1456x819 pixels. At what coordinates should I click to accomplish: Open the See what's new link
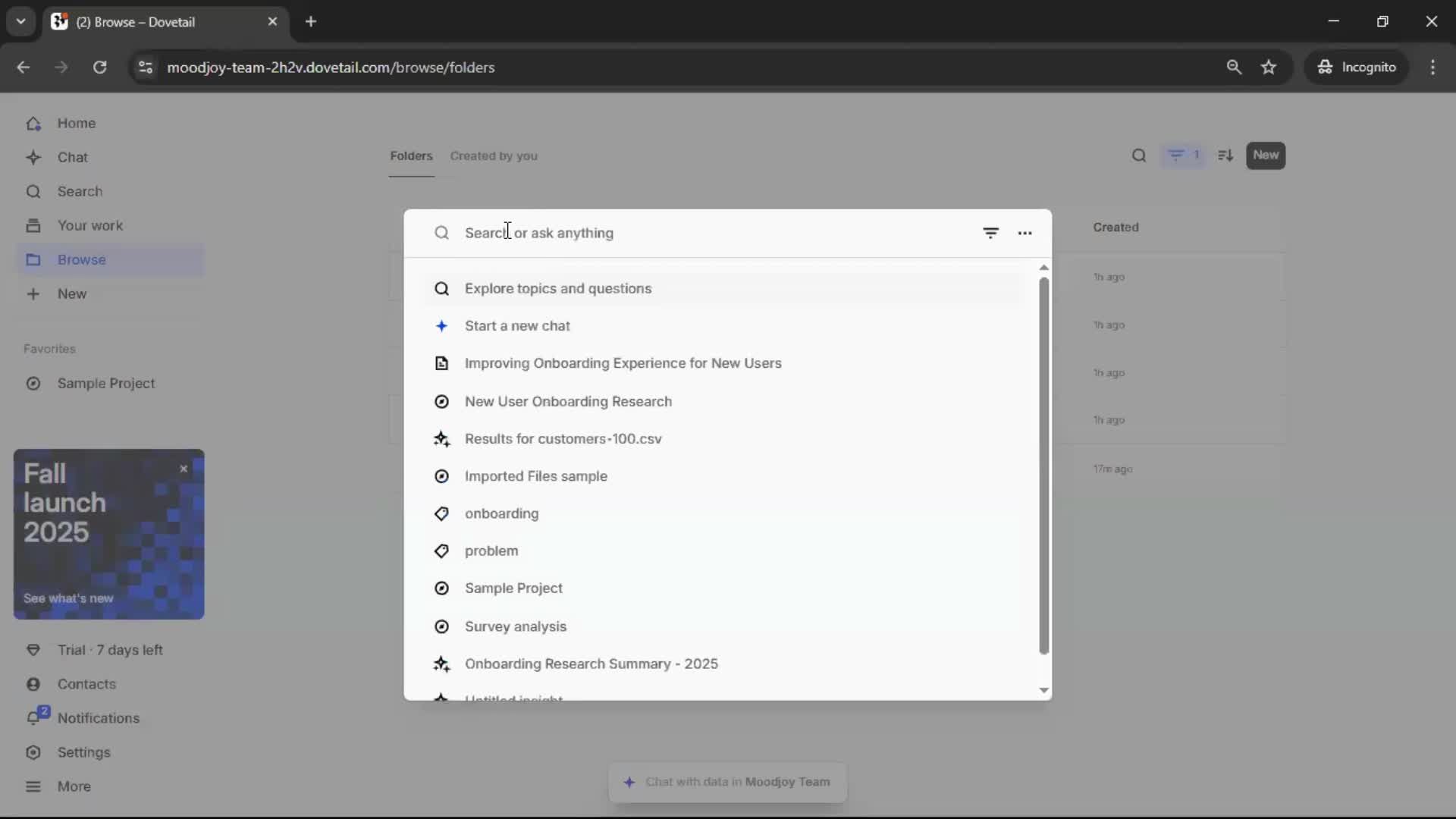69,598
